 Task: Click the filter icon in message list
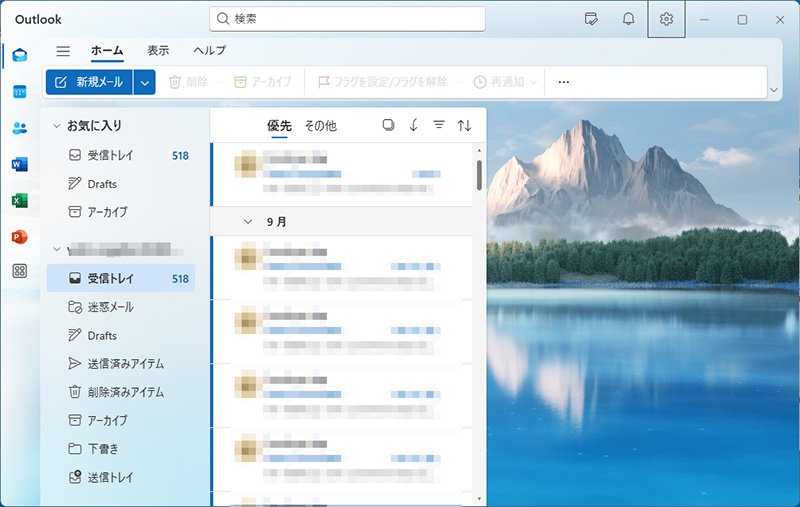tap(439, 125)
